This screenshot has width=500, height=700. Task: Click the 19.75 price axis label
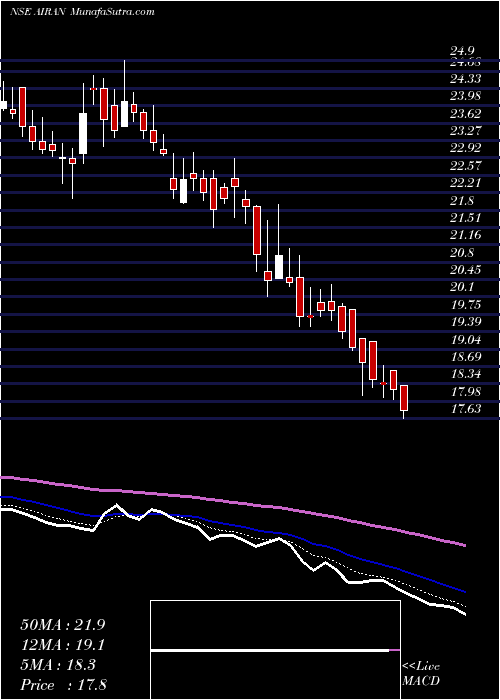point(465,305)
